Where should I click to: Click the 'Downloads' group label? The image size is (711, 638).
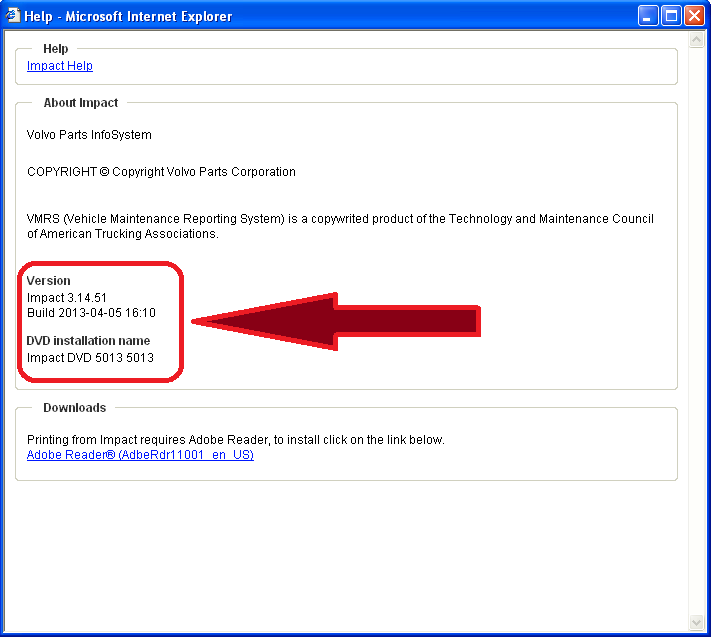click(75, 408)
